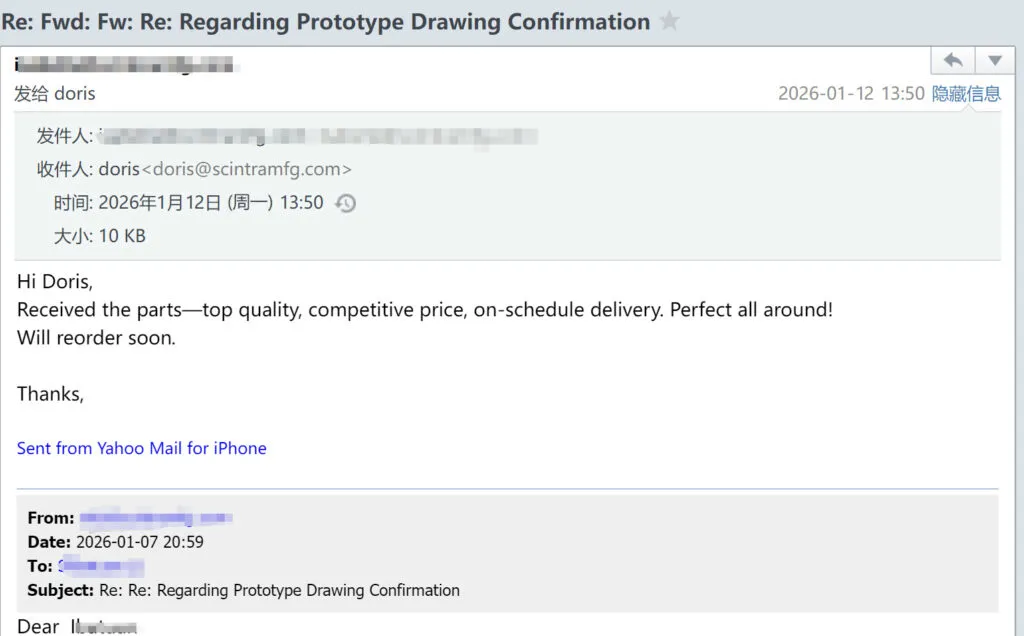Click the blurred From address in quoted header

156,518
